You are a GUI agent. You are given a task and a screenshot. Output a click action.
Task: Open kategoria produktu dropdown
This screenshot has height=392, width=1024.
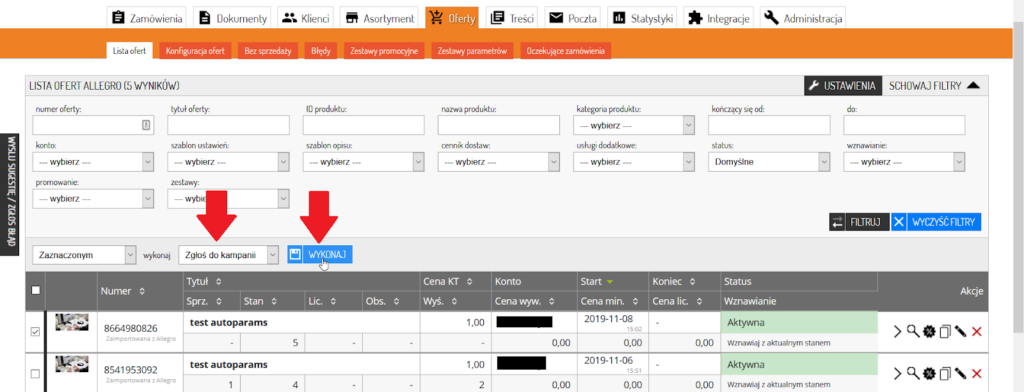(x=633, y=125)
